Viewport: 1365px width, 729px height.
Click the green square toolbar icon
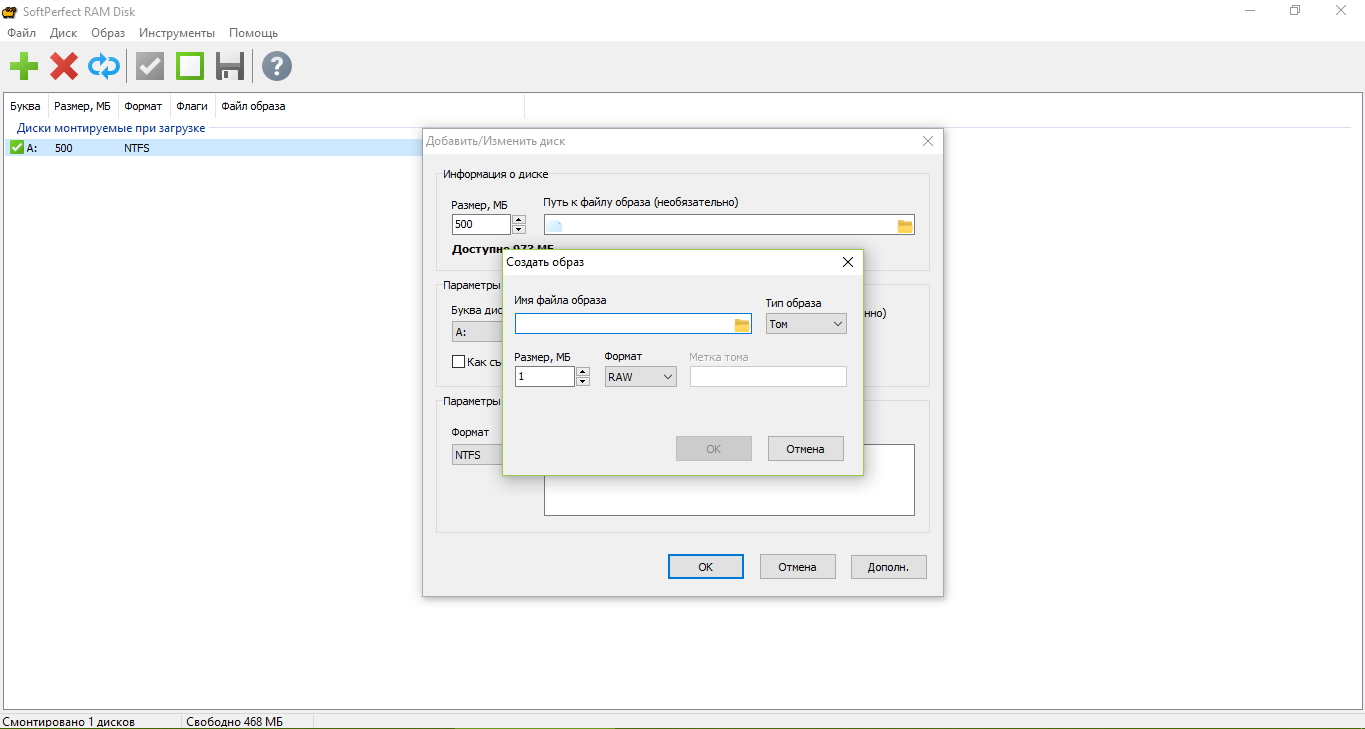(190, 67)
